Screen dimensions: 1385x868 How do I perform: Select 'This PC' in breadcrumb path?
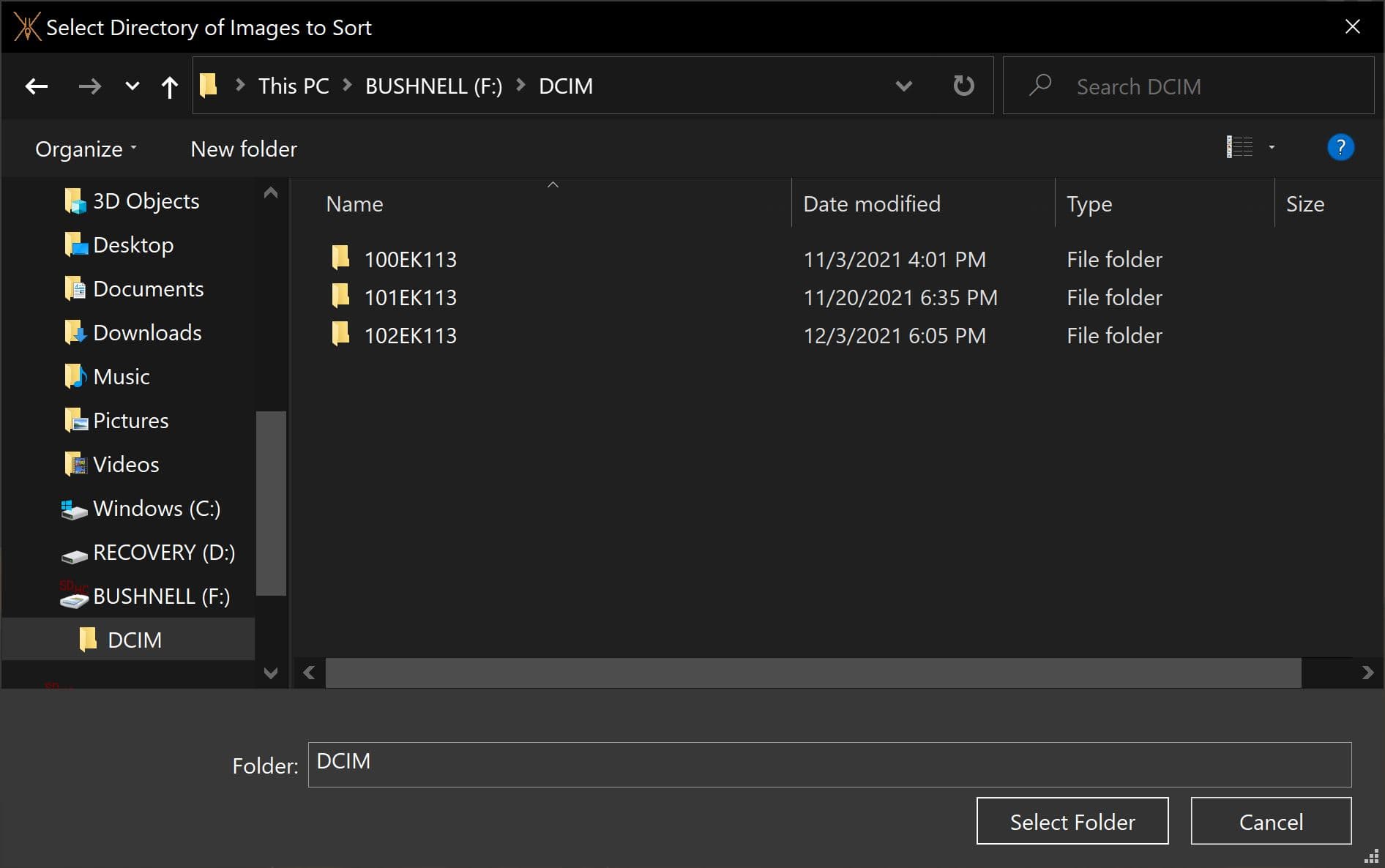click(294, 86)
